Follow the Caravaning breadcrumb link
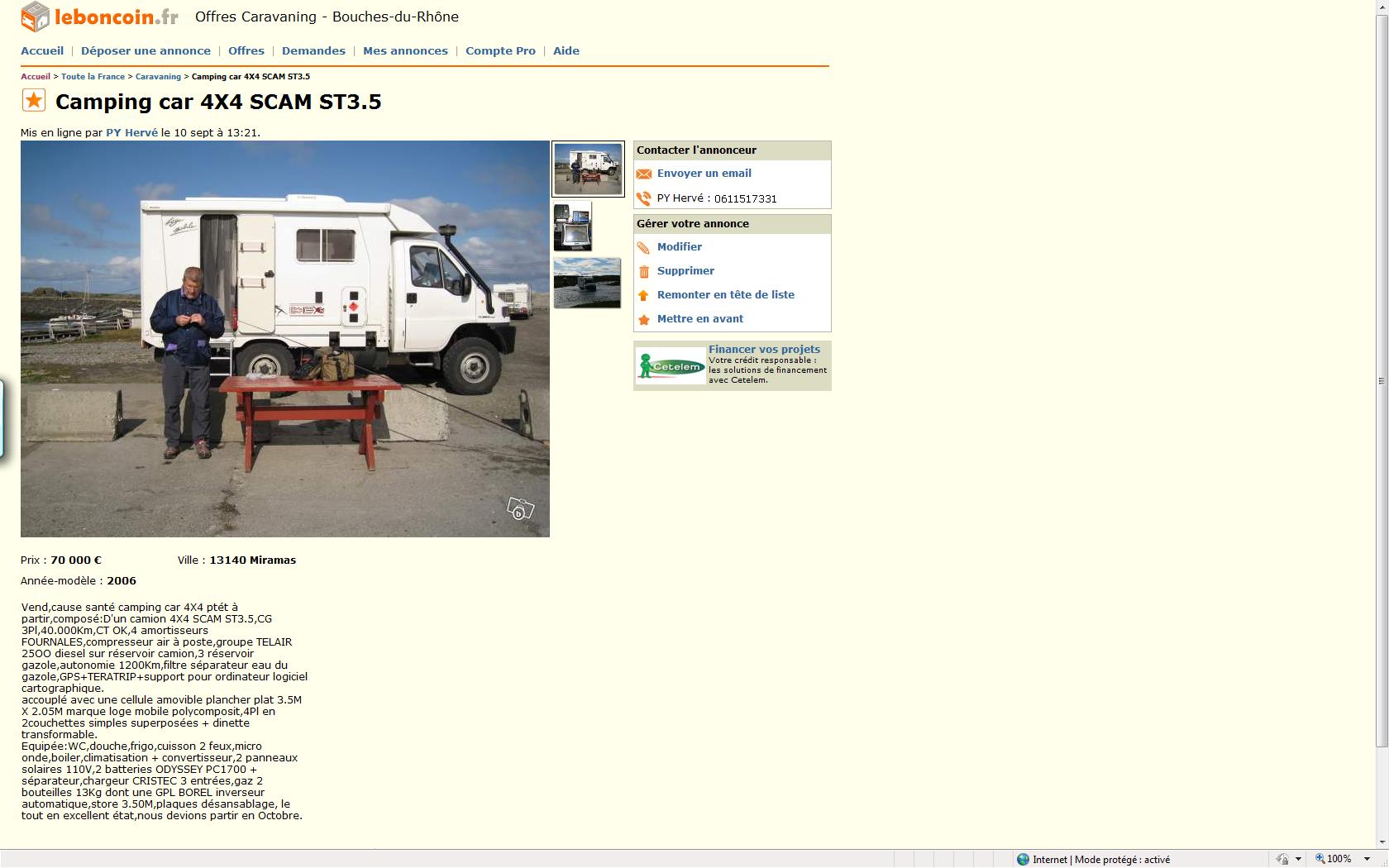Screen dimensions: 1389x868 coord(158,76)
